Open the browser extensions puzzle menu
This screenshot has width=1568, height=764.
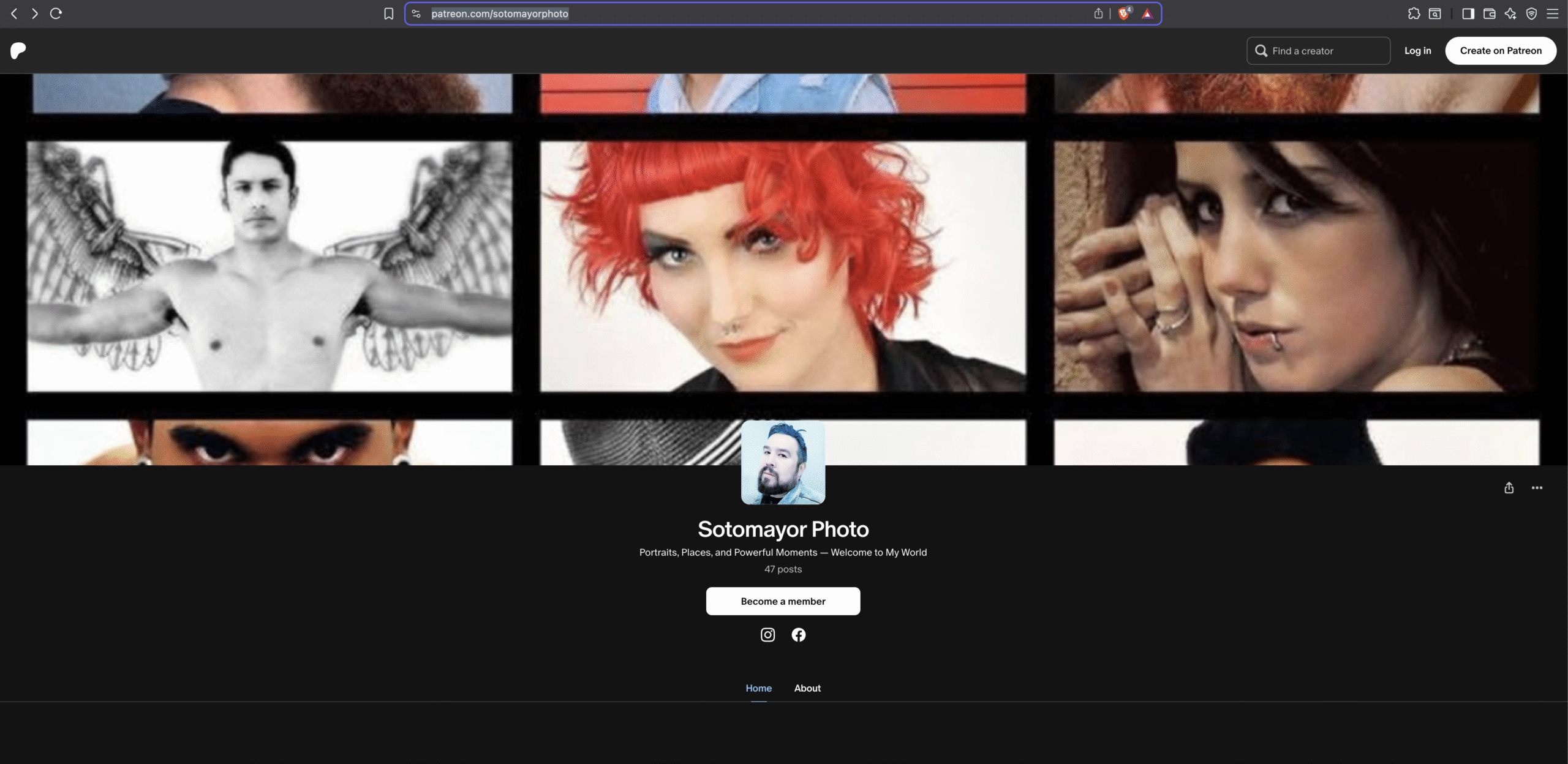point(1414,13)
